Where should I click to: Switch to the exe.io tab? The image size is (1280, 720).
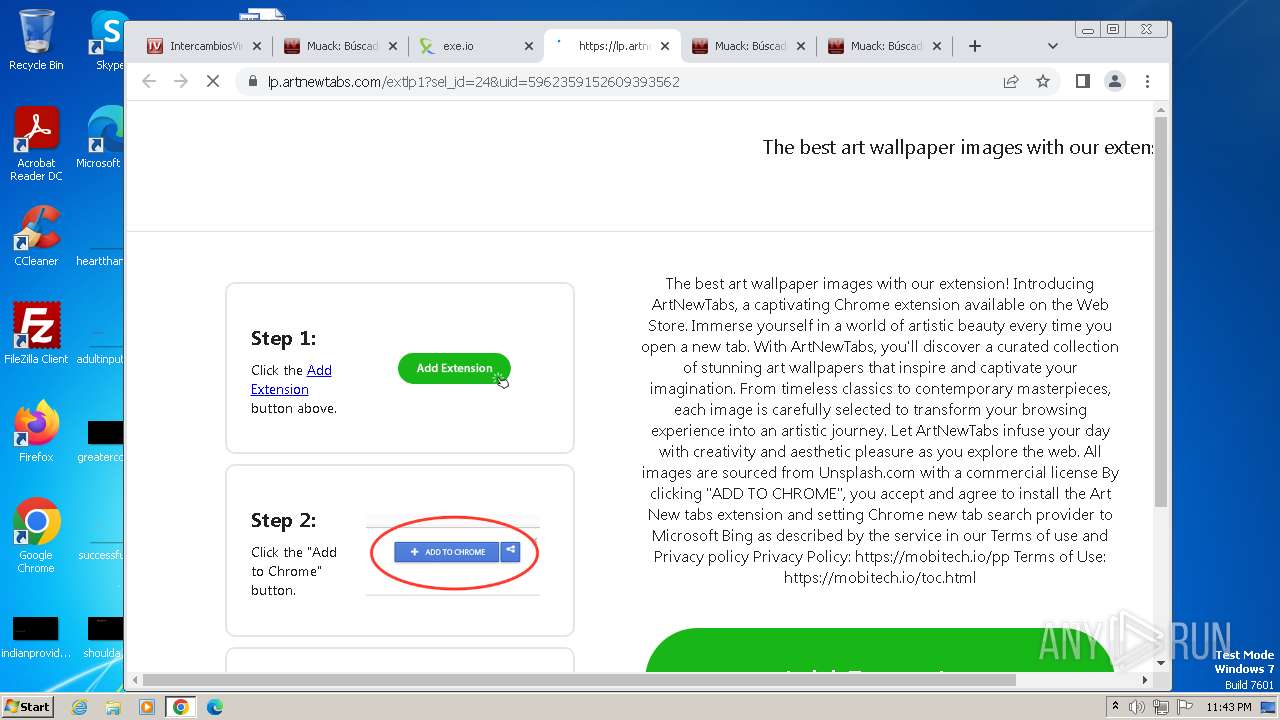476,46
